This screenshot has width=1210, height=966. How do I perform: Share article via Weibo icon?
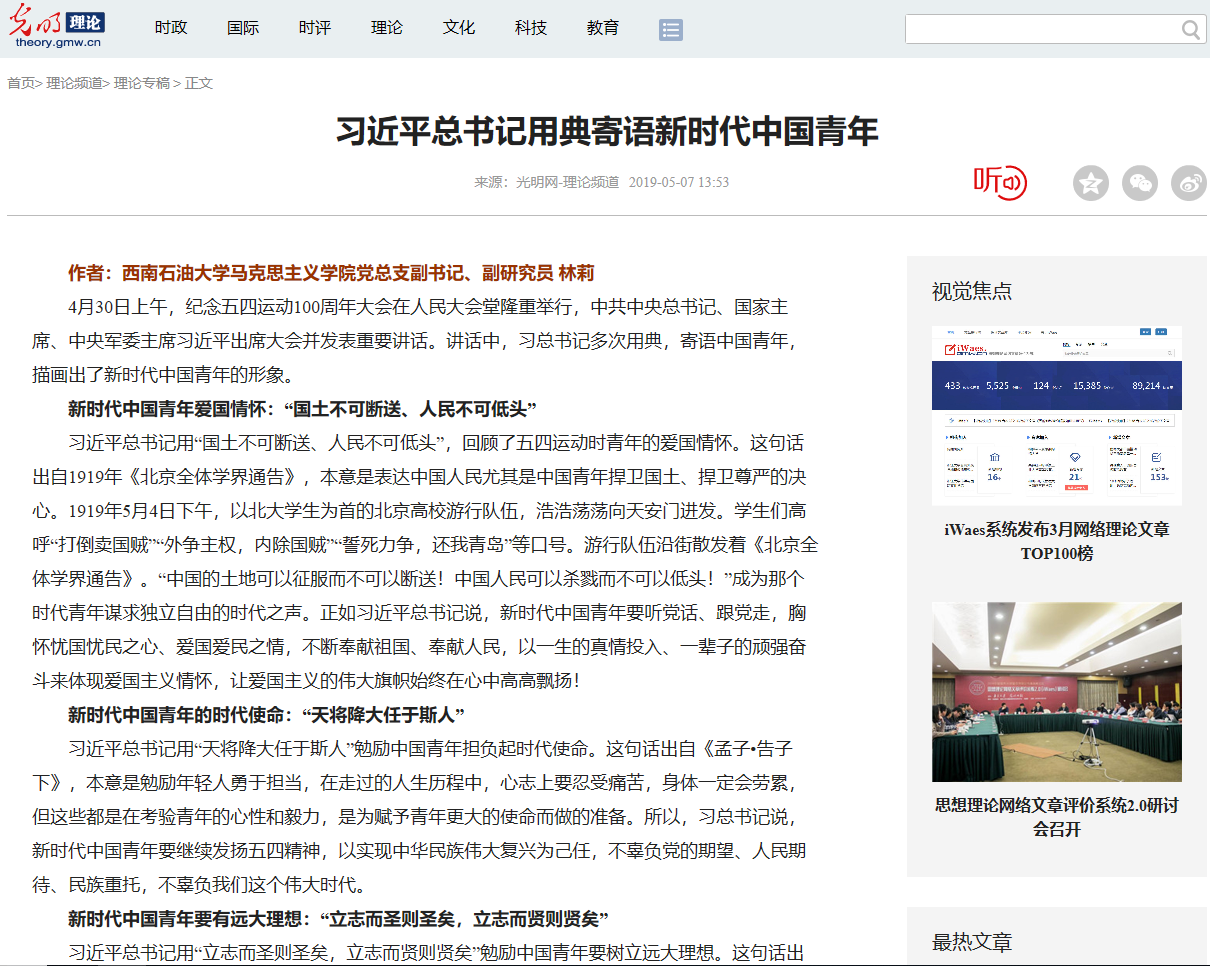coord(1189,183)
